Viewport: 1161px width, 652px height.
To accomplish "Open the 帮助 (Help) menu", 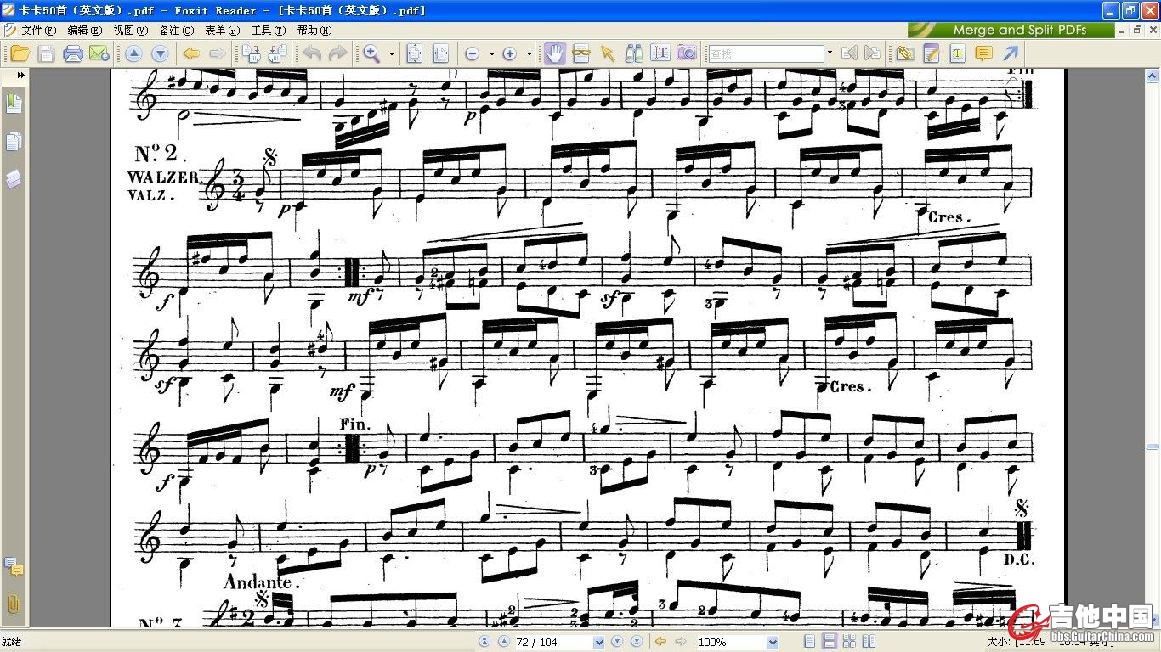I will point(314,30).
